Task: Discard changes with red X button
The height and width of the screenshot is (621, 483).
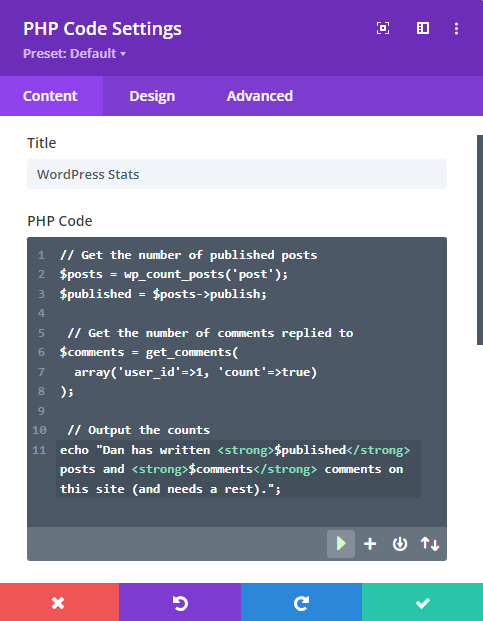Action: [59, 602]
